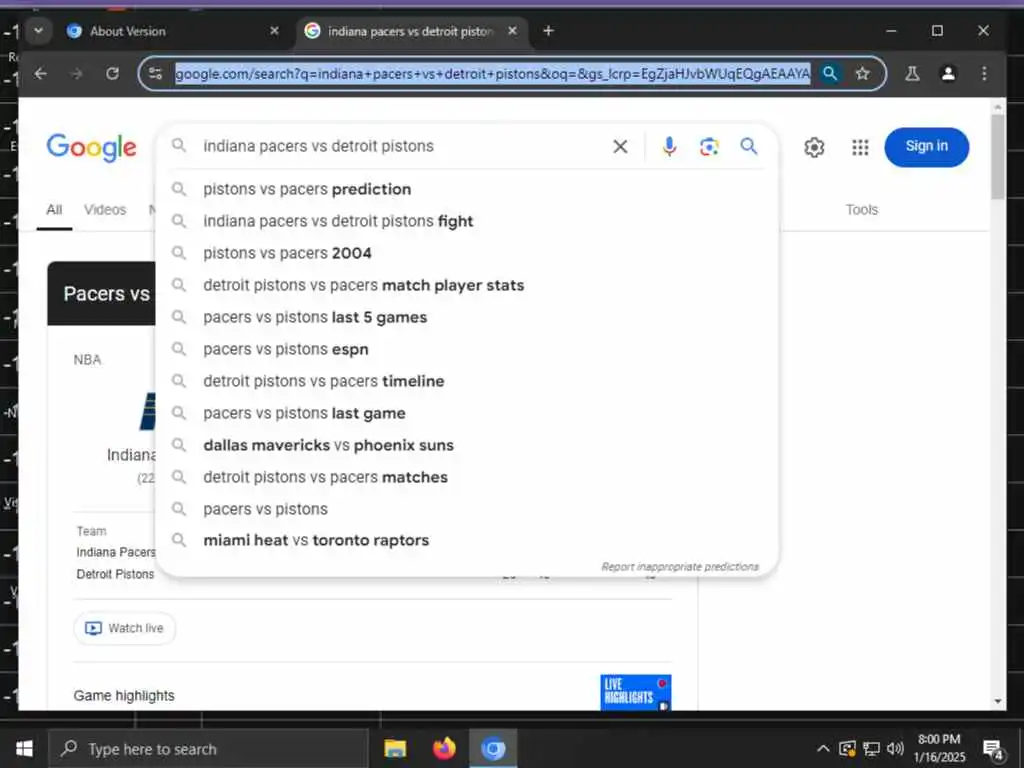Bookmark this tab with the star icon
The width and height of the screenshot is (1024, 768).
click(x=863, y=74)
